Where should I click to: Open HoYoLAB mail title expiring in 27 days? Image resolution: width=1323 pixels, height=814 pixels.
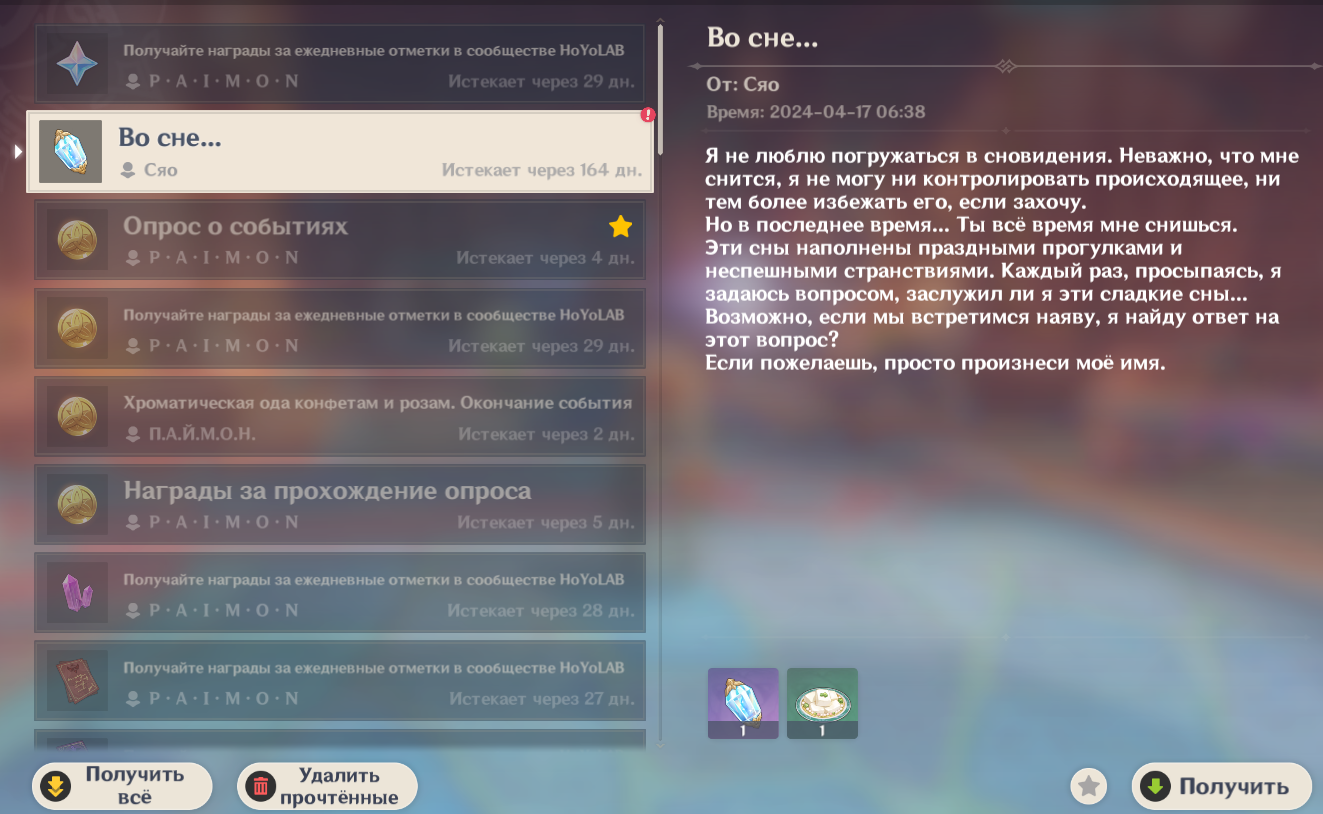(374, 667)
